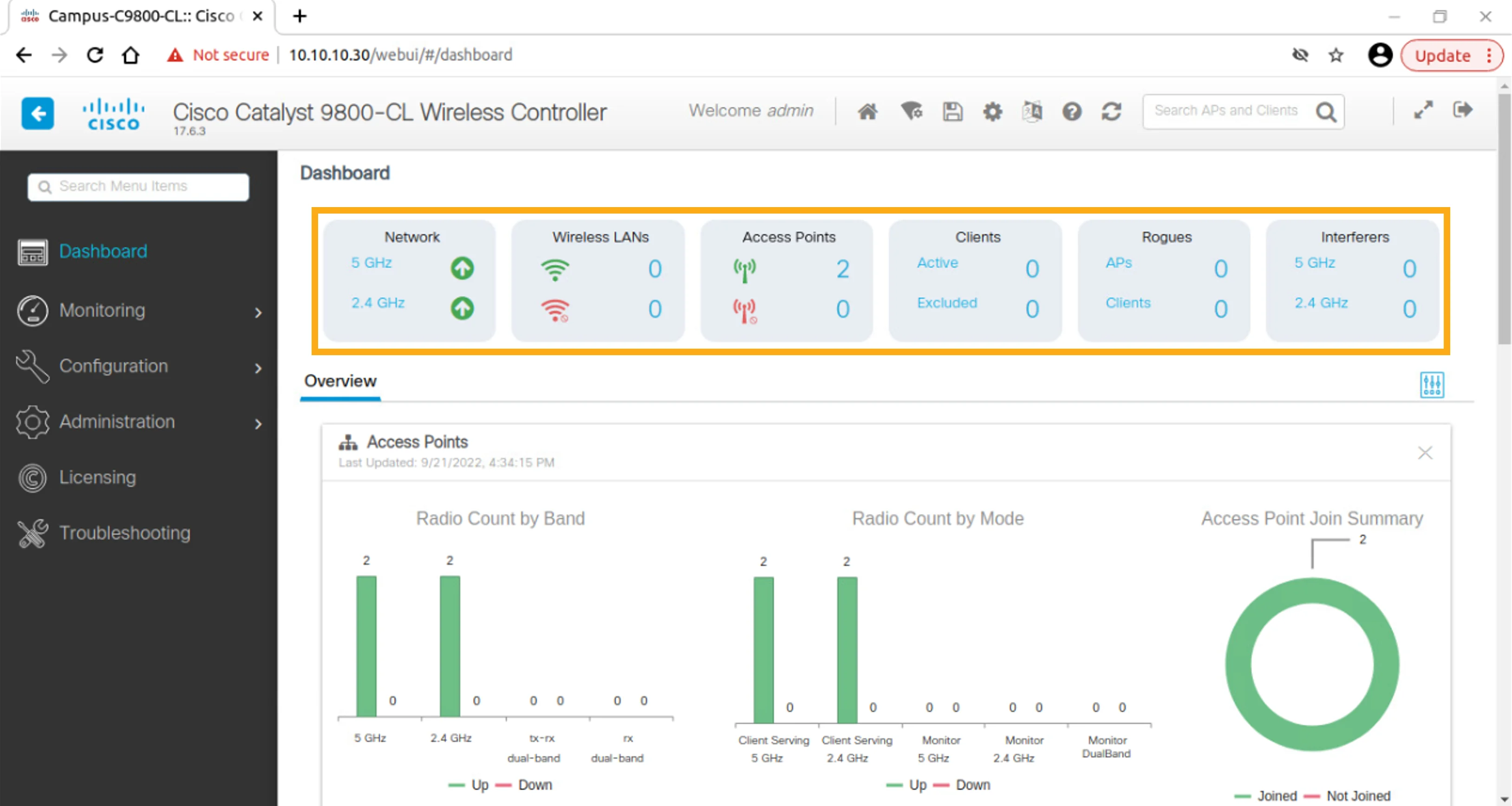Click the save configuration floppy icon

click(x=952, y=111)
